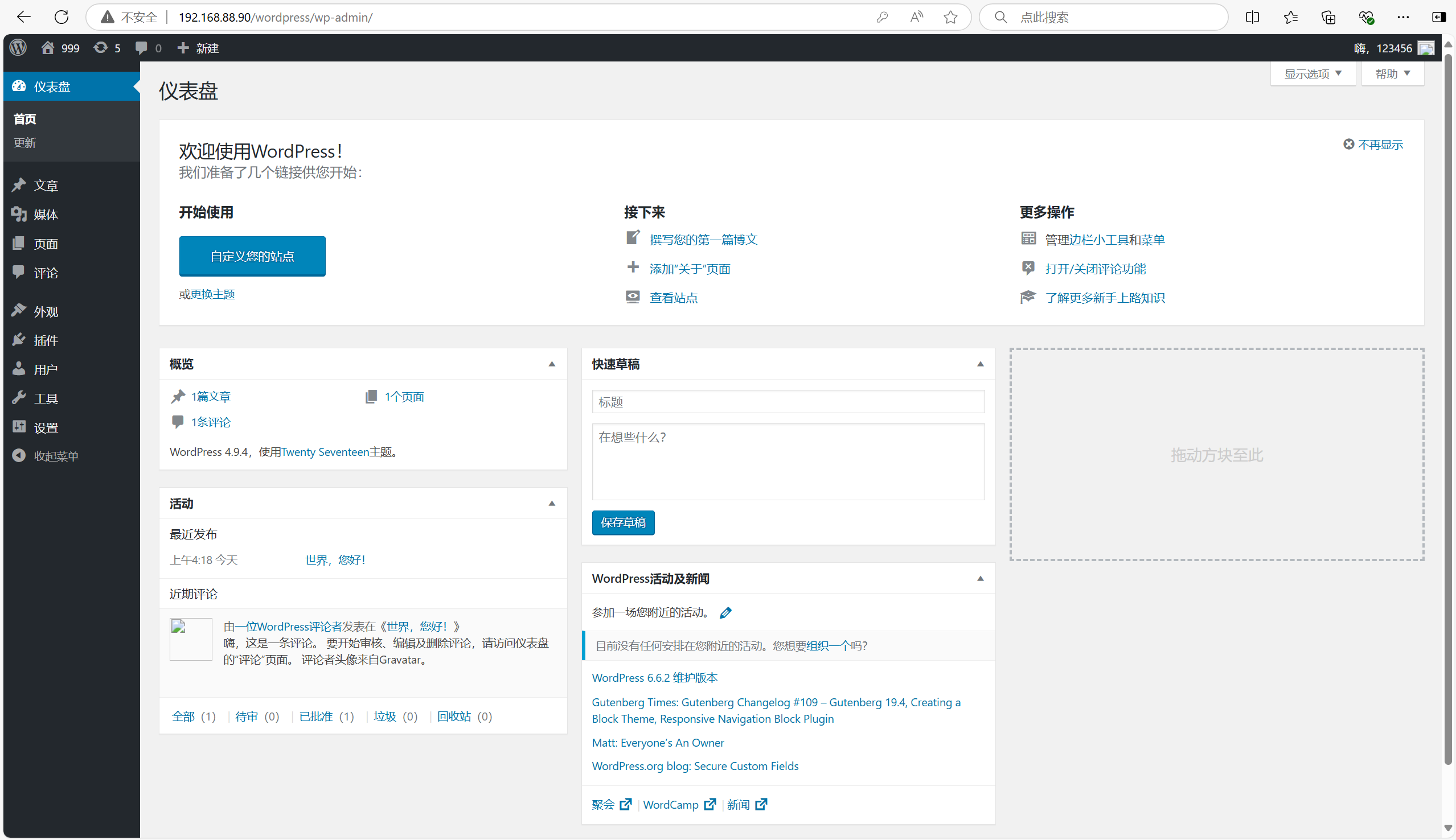Collapse the 活动 panel arrow
The image size is (1456, 840).
552,504
